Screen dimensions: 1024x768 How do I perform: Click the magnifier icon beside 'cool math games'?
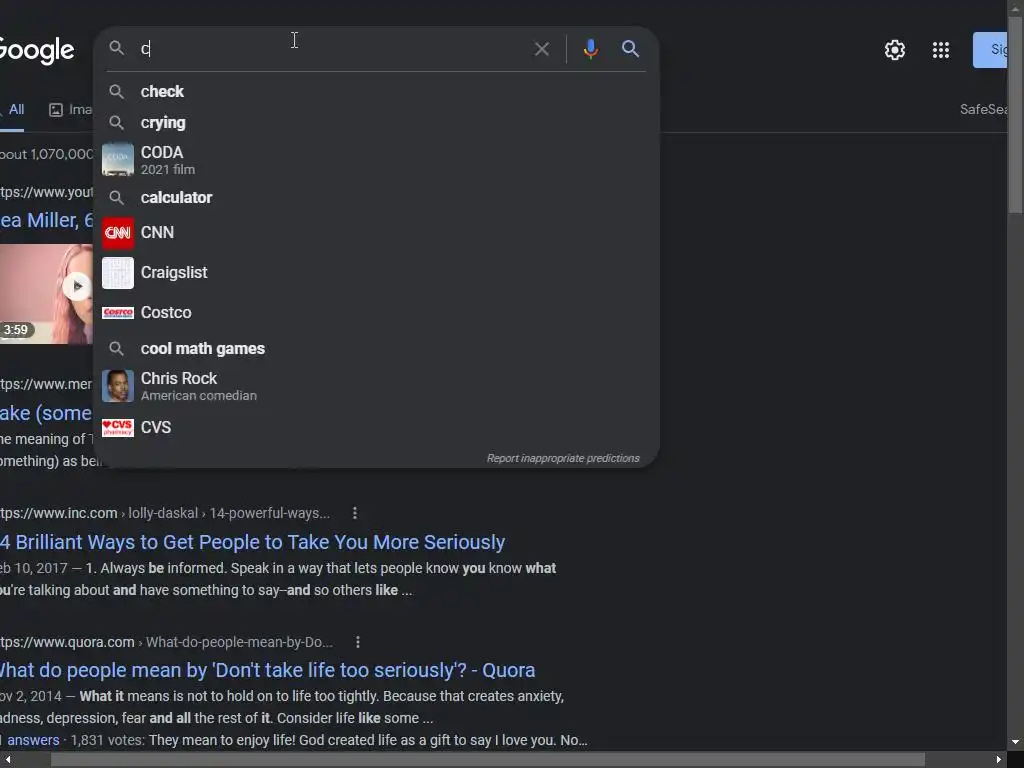116,349
